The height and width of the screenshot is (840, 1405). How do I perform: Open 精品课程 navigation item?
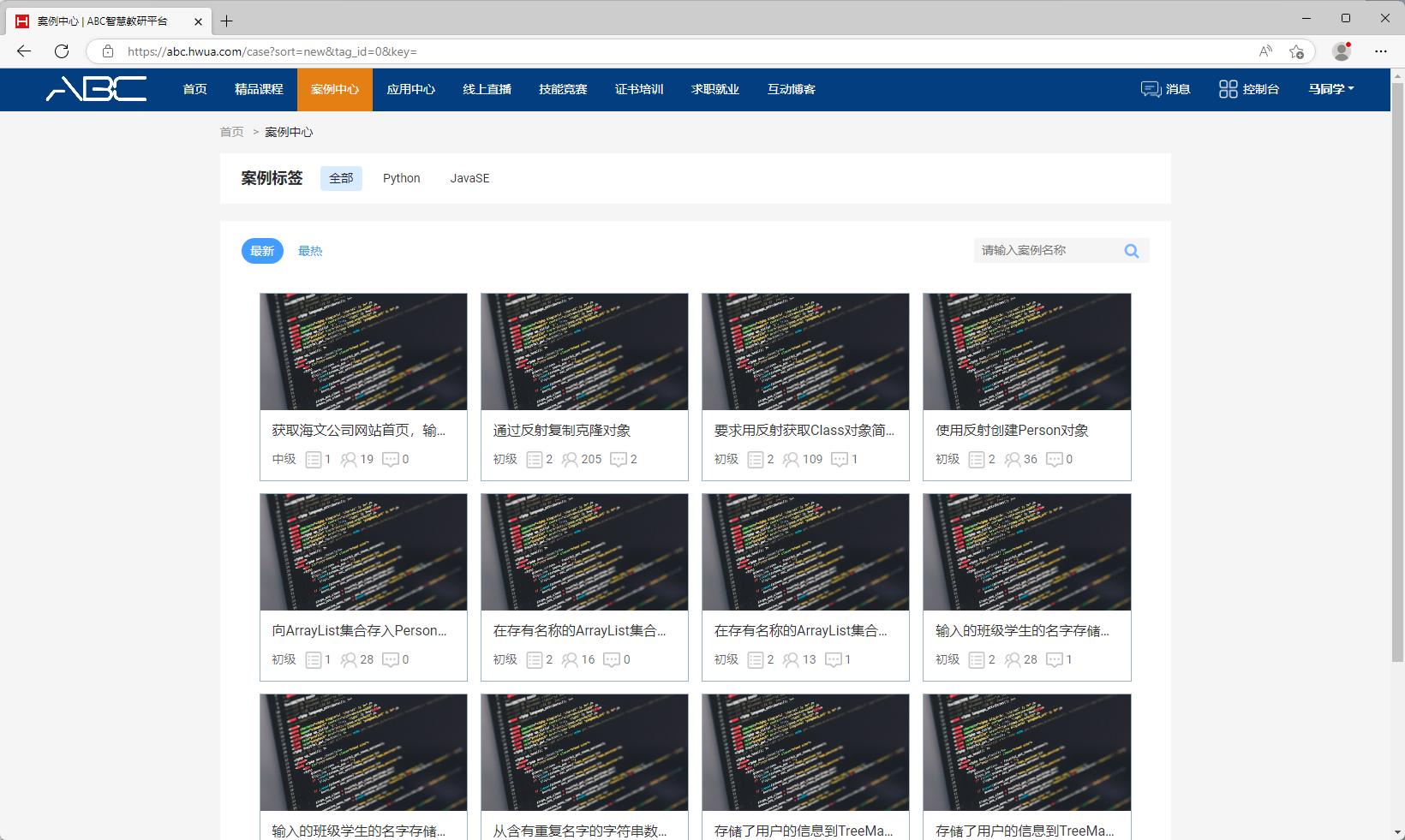[259, 89]
